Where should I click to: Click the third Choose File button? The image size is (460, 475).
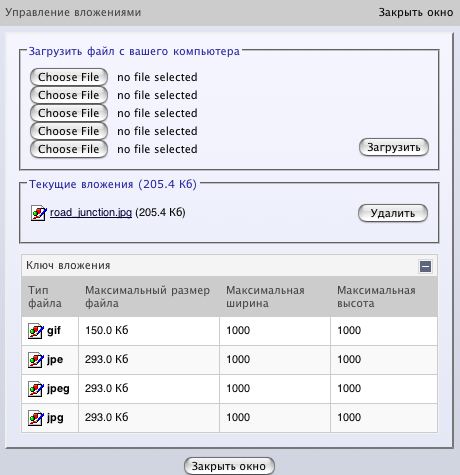click(x=69, y=113)
